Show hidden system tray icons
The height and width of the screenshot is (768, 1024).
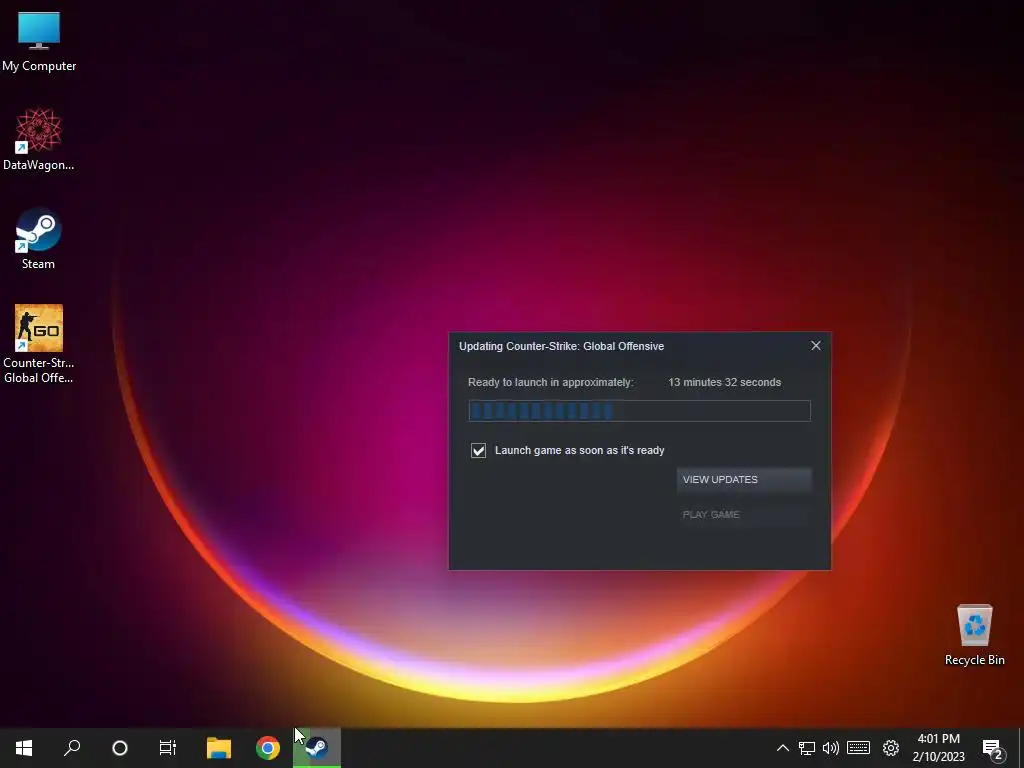click(x=782, y=748)
